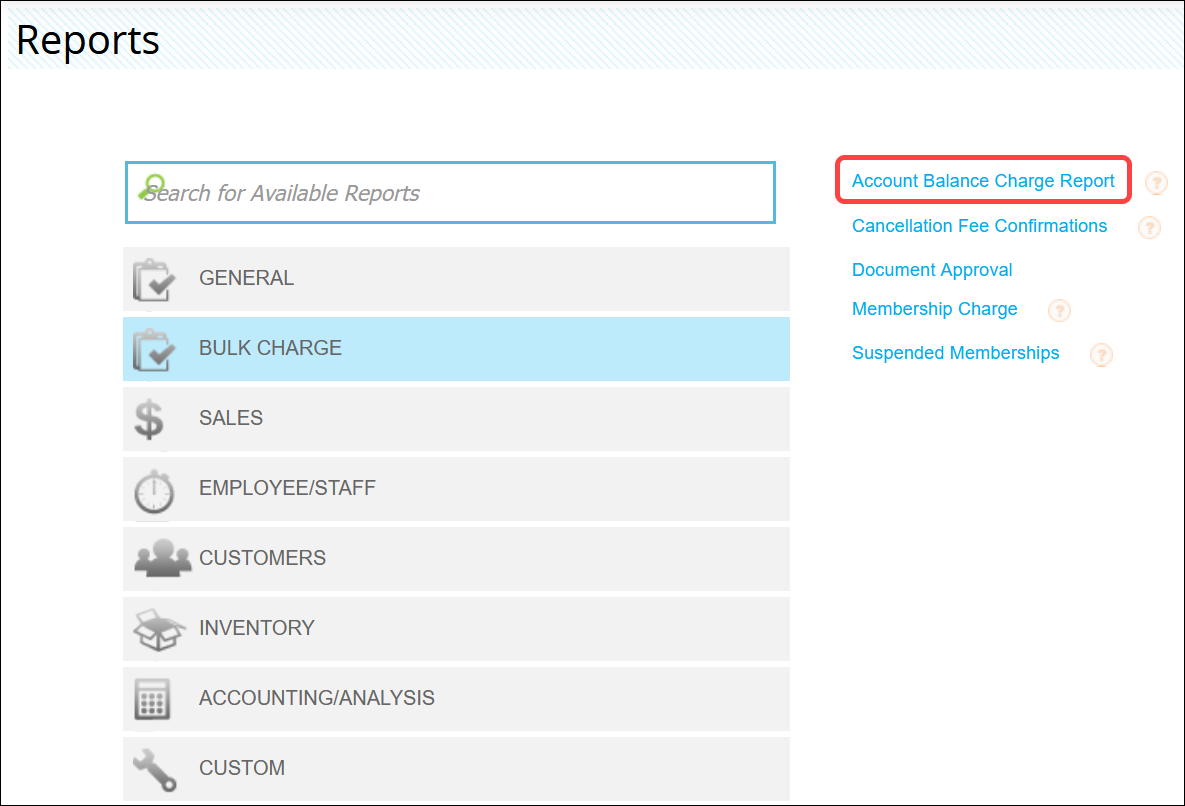
Task: Select the BULK CHARGE category
Action: 456,349
